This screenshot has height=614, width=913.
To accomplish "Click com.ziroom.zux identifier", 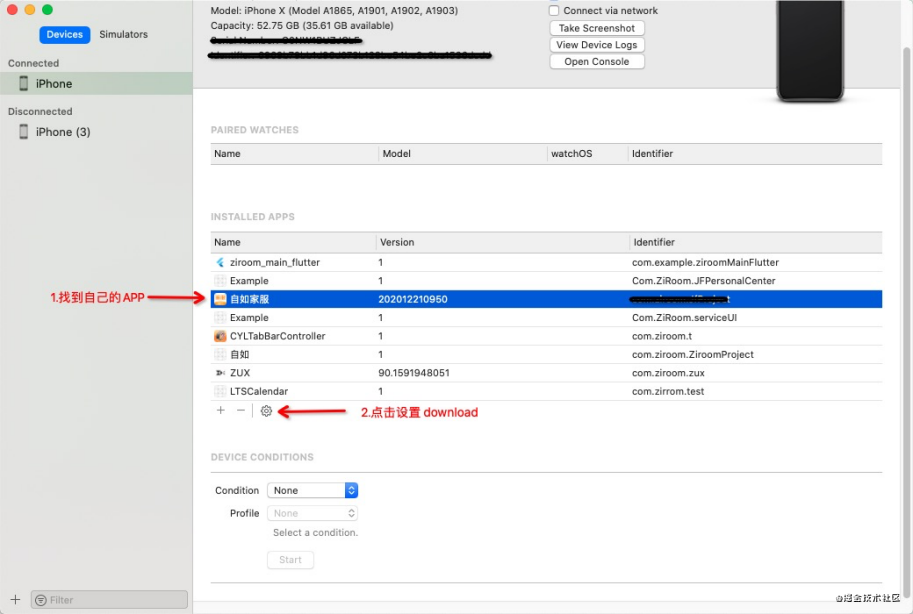I will pos(668,373).
